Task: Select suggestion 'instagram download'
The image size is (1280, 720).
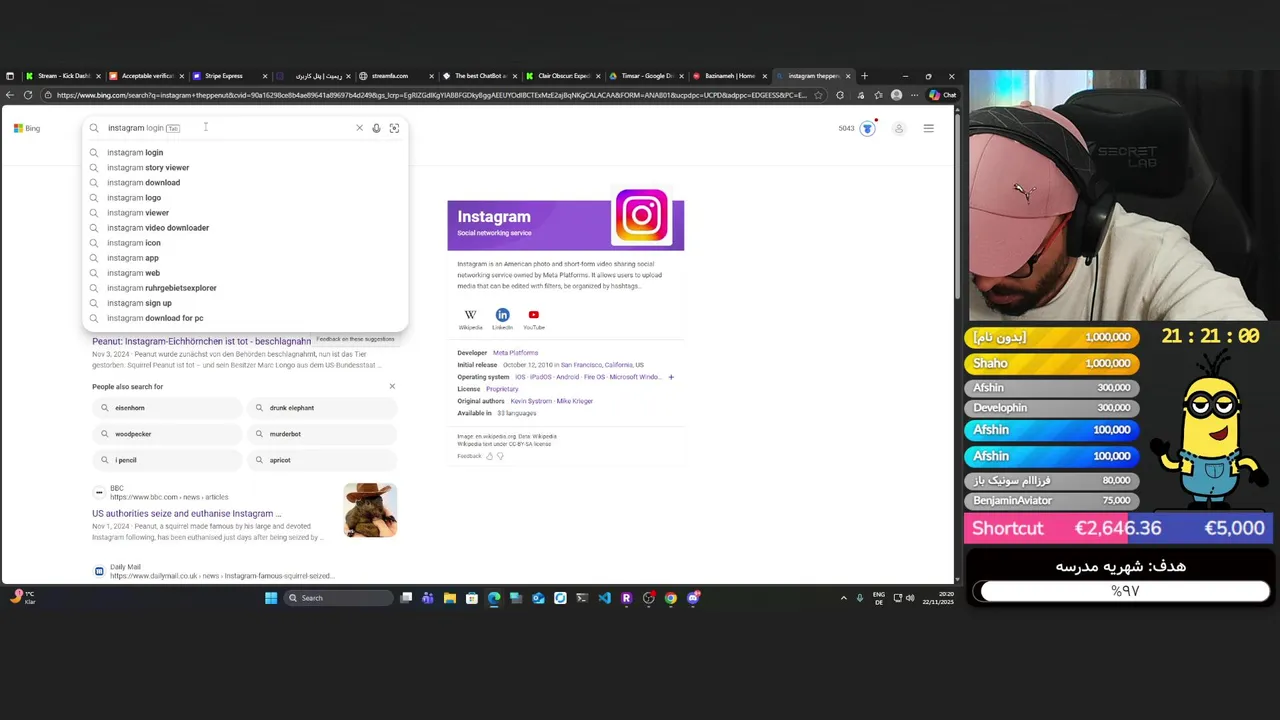Action: pyautogui.click(x=245, y=182)
